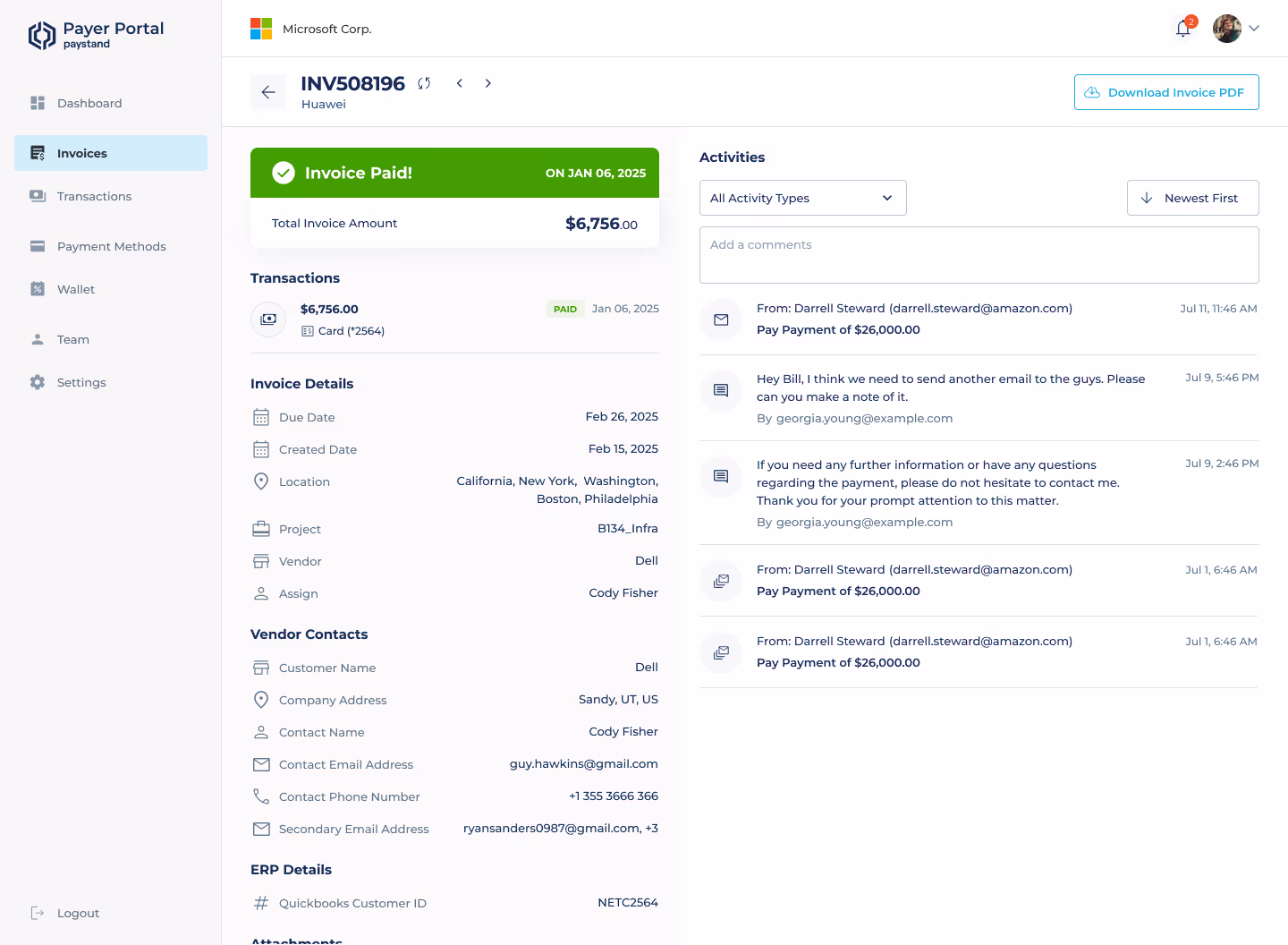The height and width of the screenshot is (945, 1288).
Task: Click the Vendor store icon in Invoice Details
Action: coord(261,561)
